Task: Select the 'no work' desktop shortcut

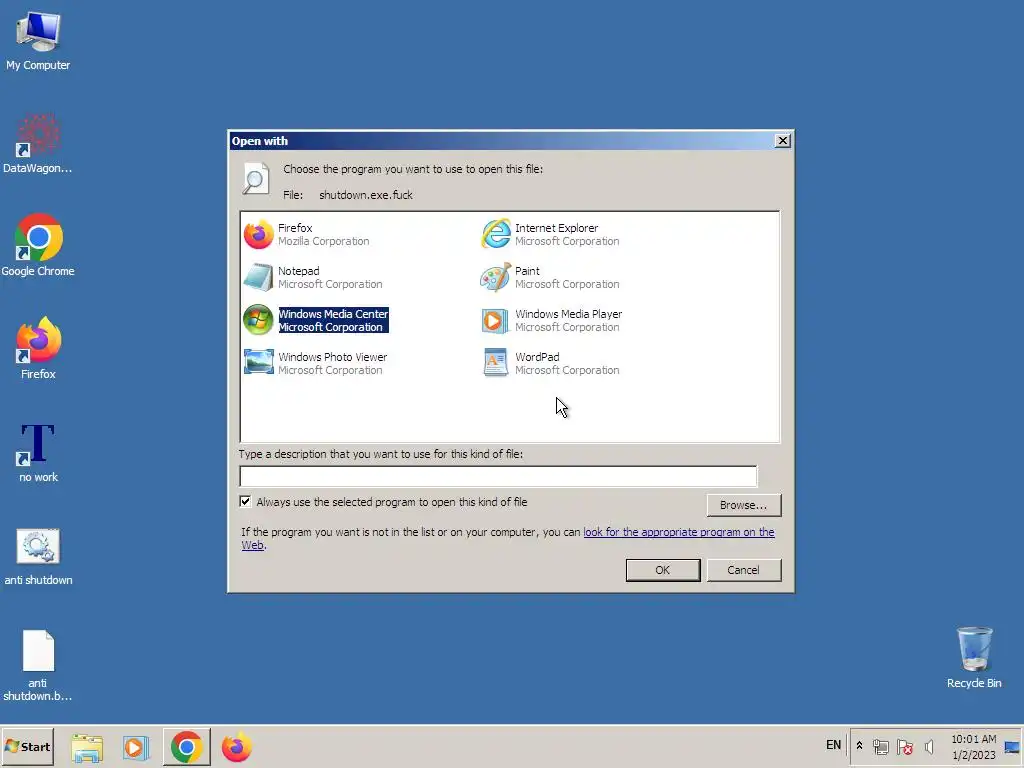Action: 38,453
